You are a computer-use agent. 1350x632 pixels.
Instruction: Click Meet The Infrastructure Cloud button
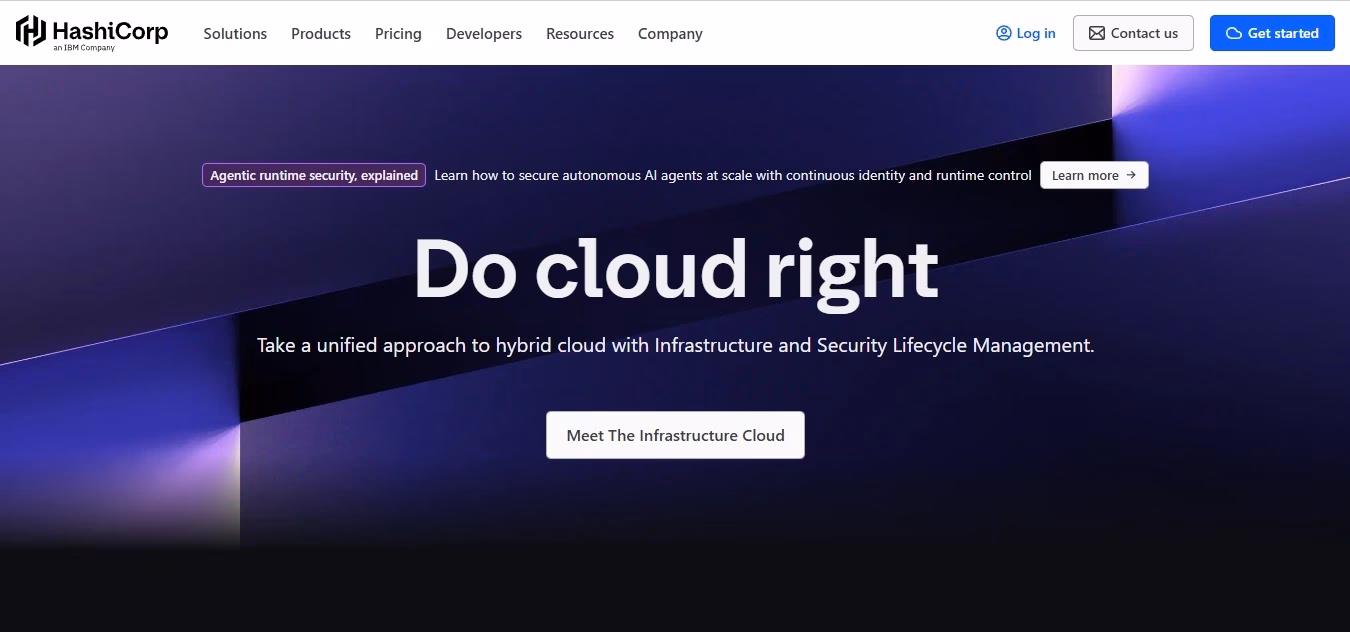tap(675, 435)
